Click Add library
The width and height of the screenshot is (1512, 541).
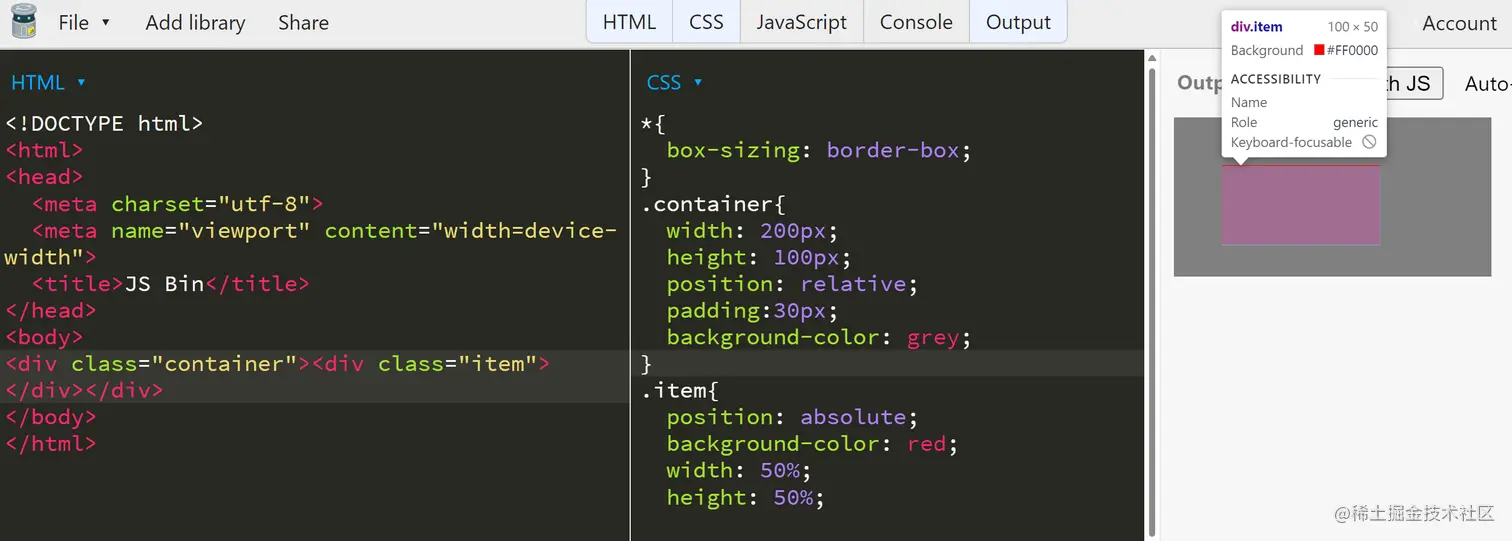(195, 22)
